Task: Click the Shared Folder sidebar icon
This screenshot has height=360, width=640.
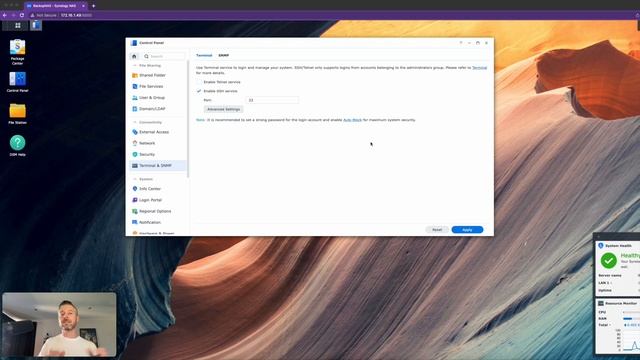Action: click(135, 76)
